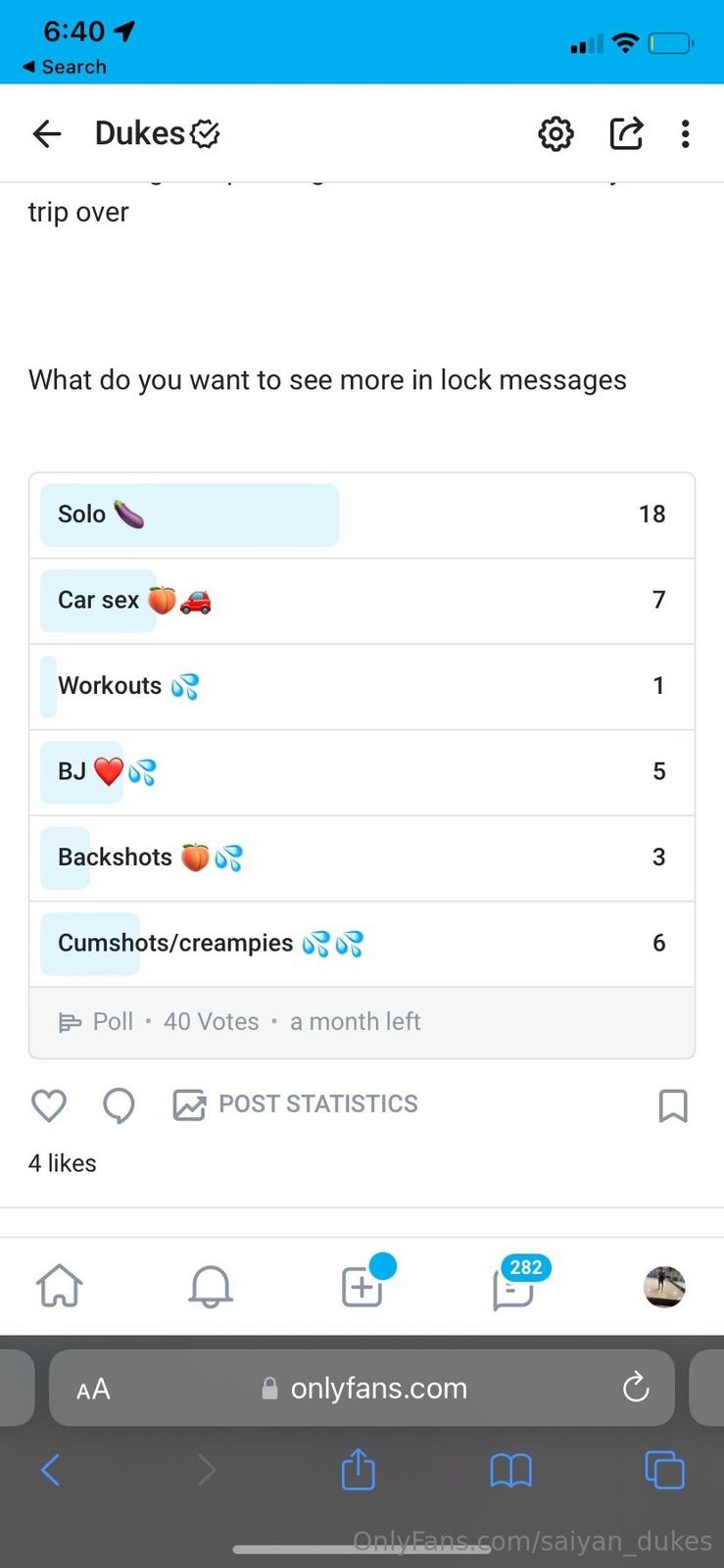This screenshot has height=1568, width=724.
Task: Select the Workouts poll option
Action: coord(362,686)
